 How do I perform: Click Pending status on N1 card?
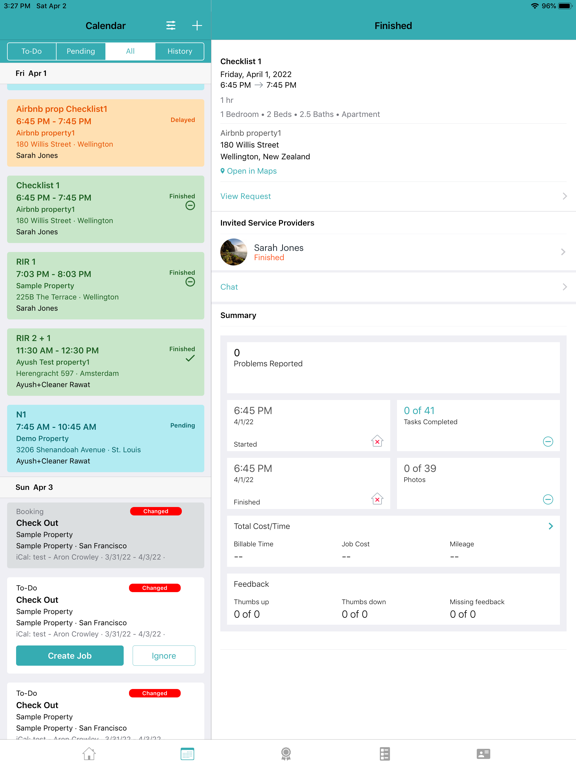pyautogui.click(x=183, y=425)
